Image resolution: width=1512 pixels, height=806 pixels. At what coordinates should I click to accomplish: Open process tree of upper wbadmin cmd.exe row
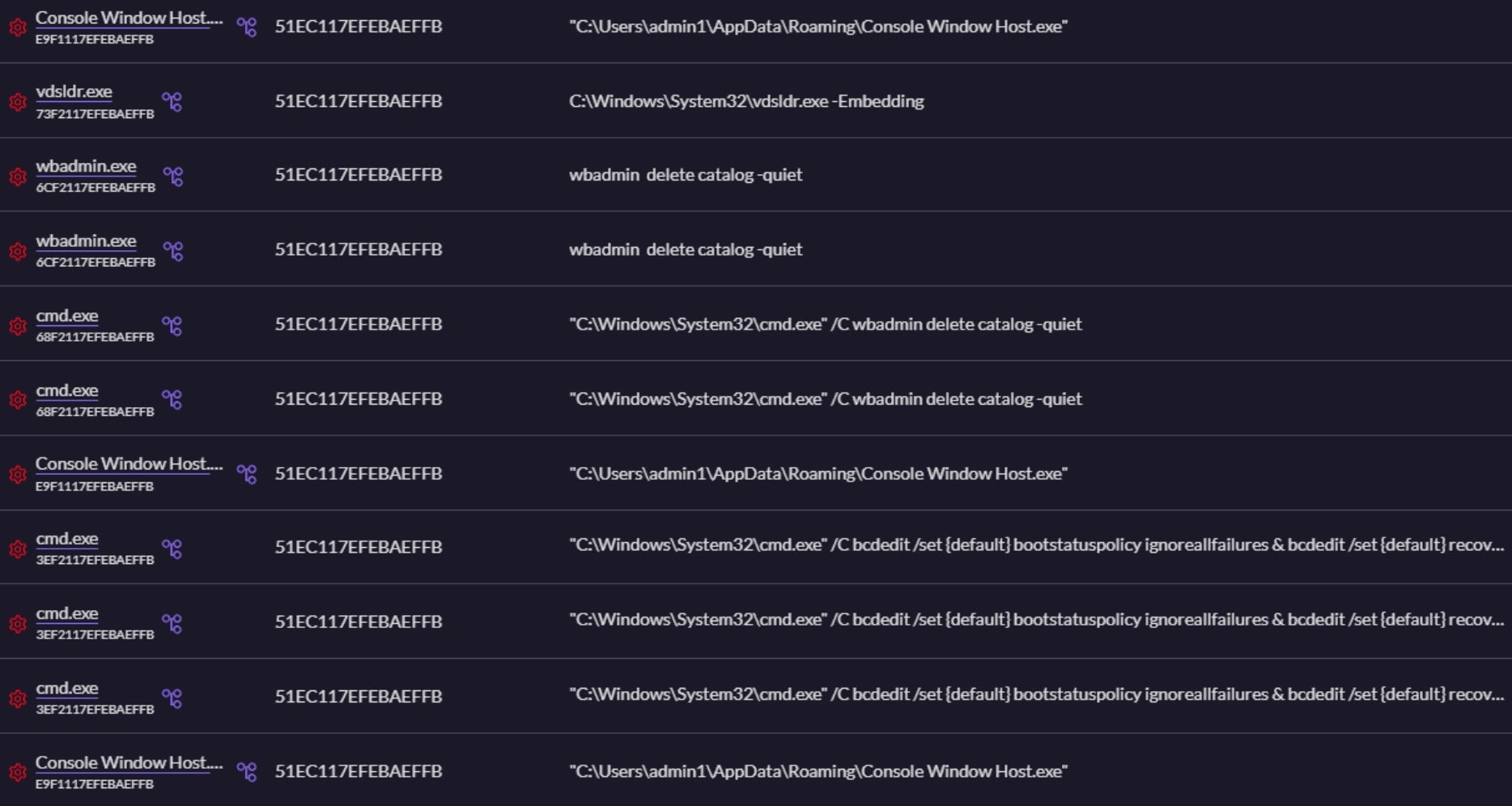point(172,325)
